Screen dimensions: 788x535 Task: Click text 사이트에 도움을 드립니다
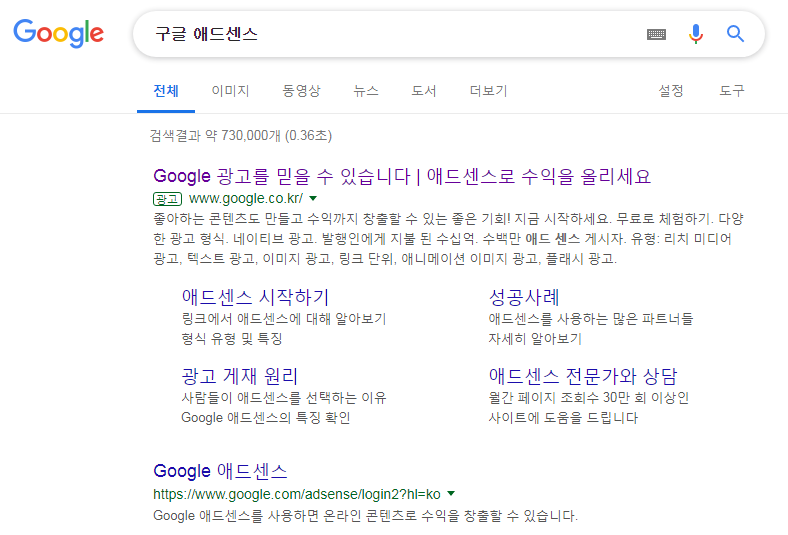(563, 417)
